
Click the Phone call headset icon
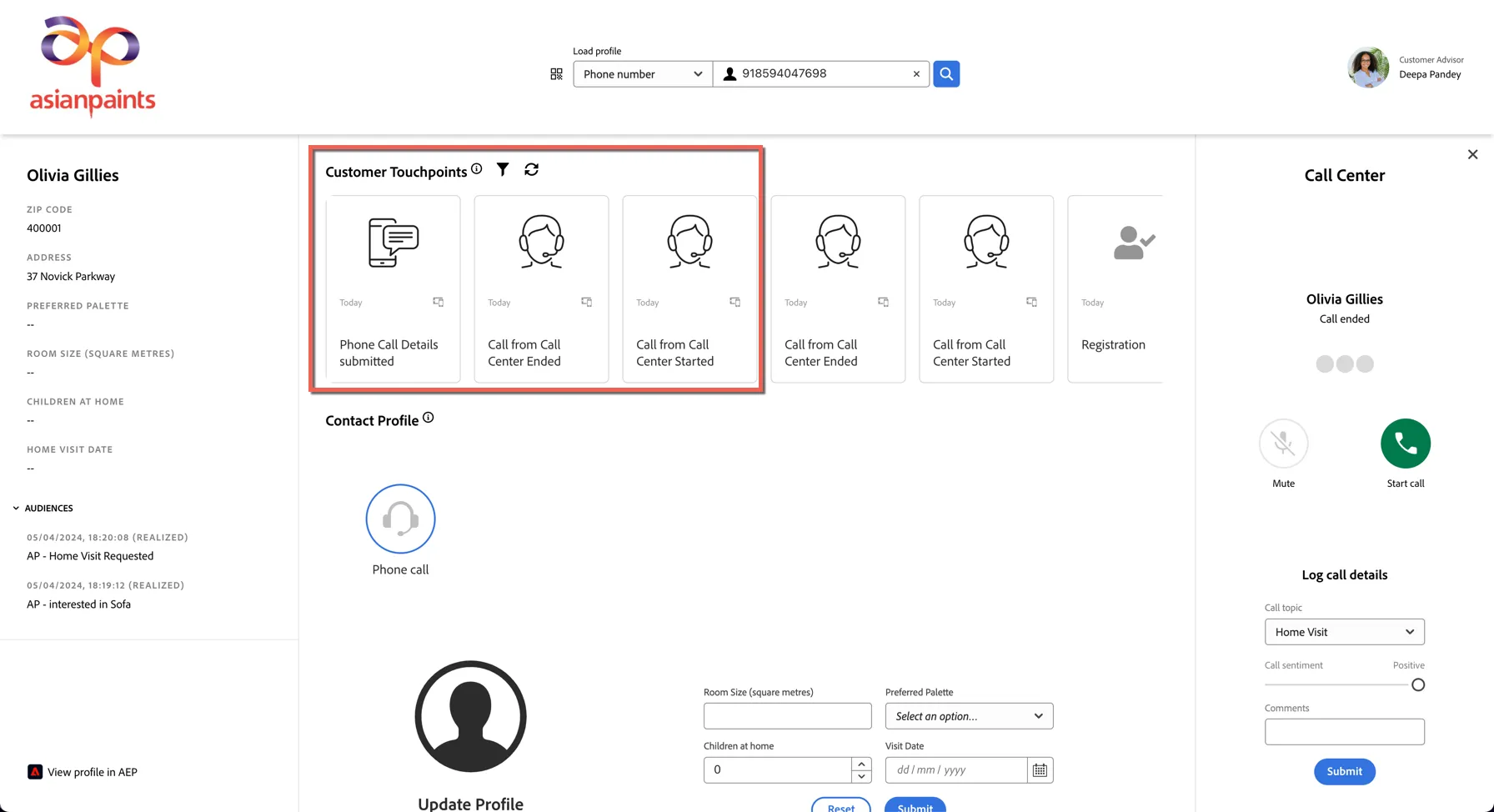point(400,519)
